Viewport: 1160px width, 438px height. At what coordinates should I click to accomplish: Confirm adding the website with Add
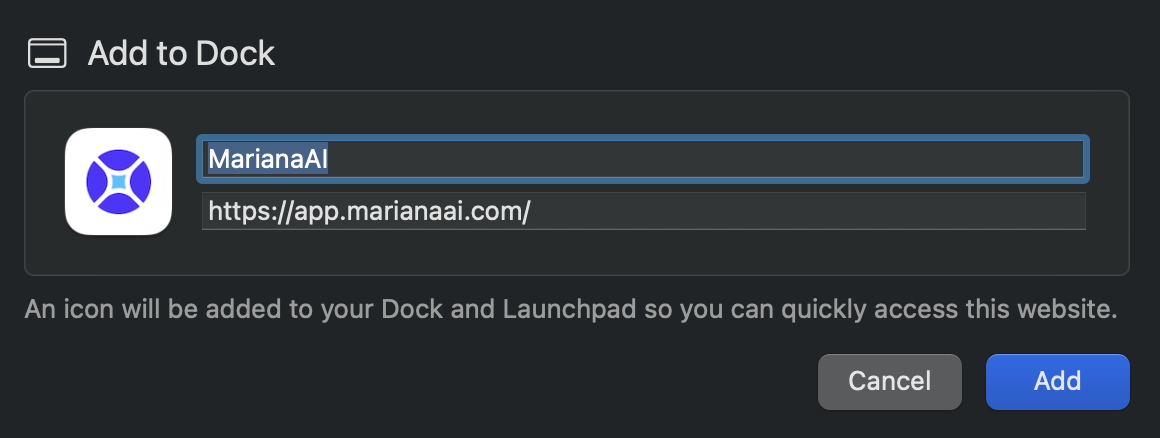pos(1057,381)
